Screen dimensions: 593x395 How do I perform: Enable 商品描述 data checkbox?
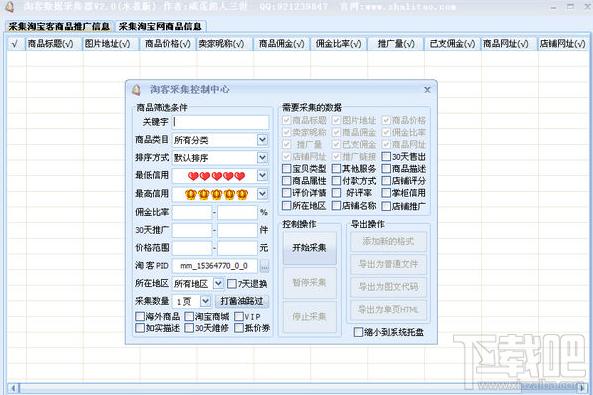(386, 169)
